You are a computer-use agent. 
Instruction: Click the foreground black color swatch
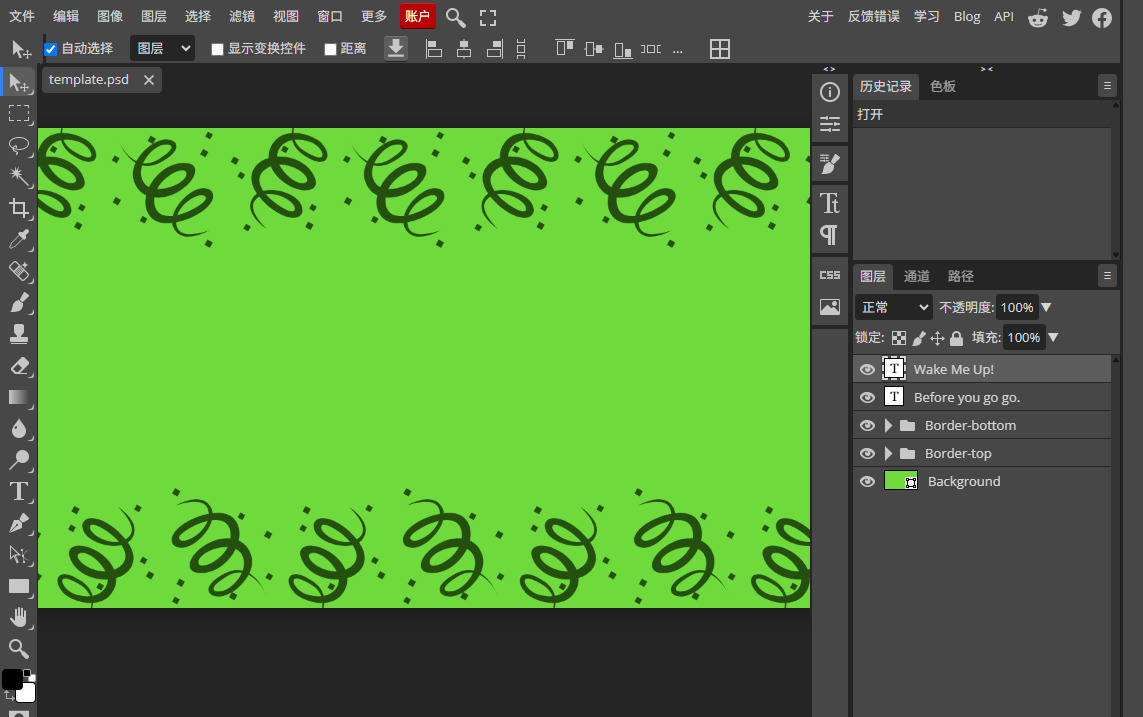coord(12,680)
